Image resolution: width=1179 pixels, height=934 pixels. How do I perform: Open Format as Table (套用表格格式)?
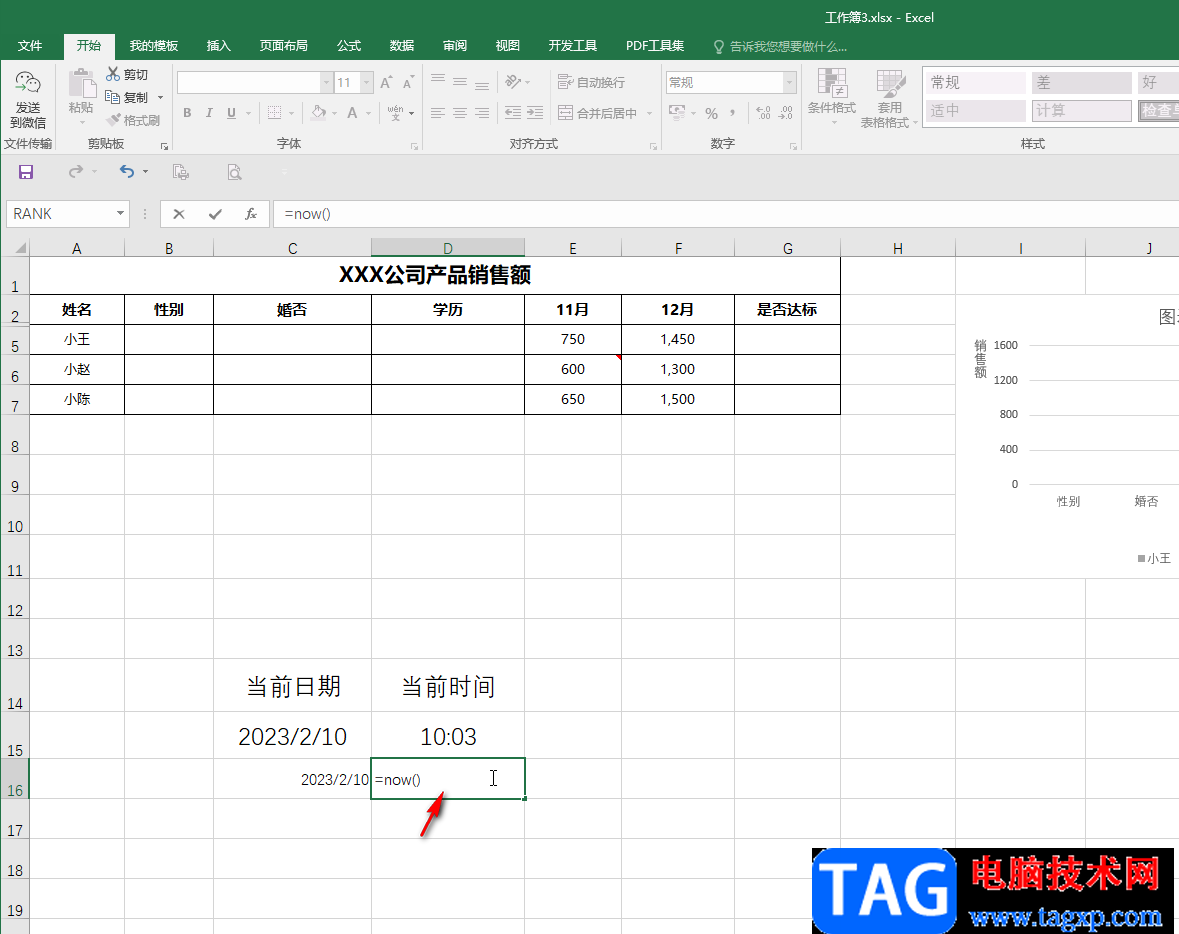tap(889, 98)
